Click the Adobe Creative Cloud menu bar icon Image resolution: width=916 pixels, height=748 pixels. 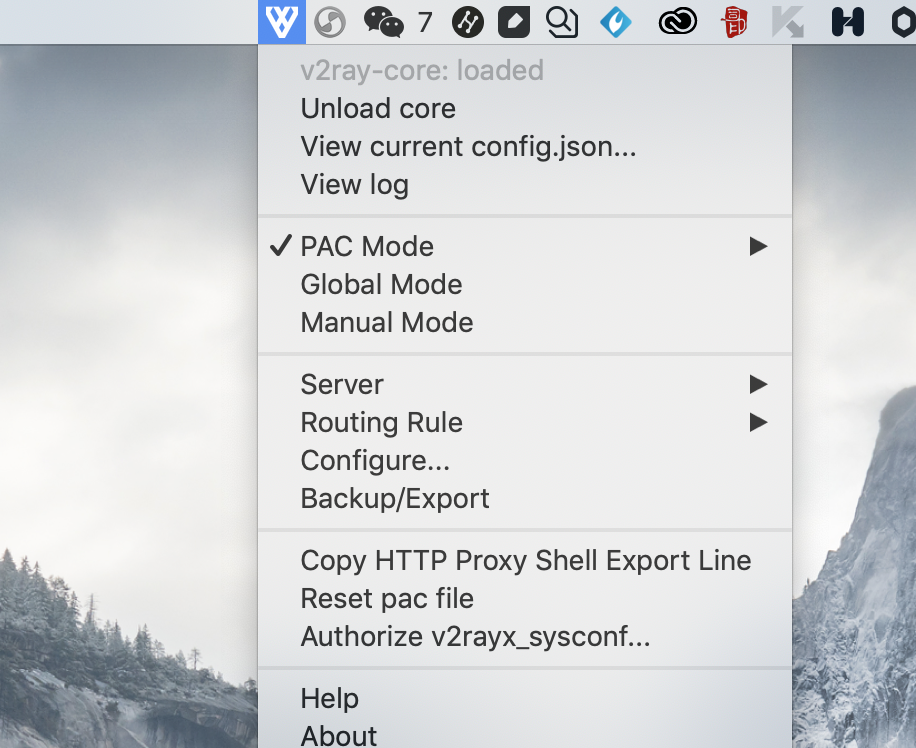677,21
